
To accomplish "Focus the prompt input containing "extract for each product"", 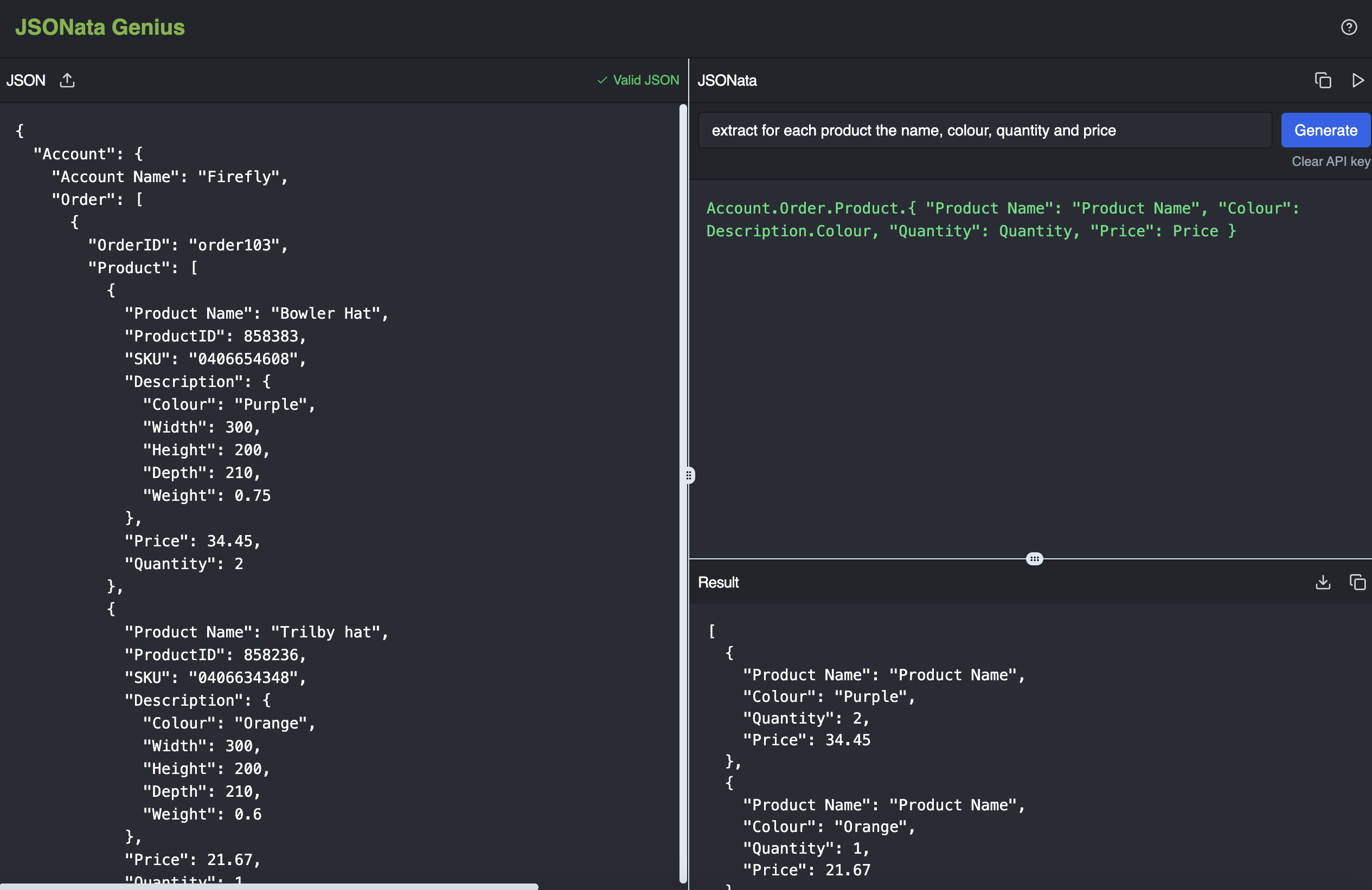I will (985, 130).
